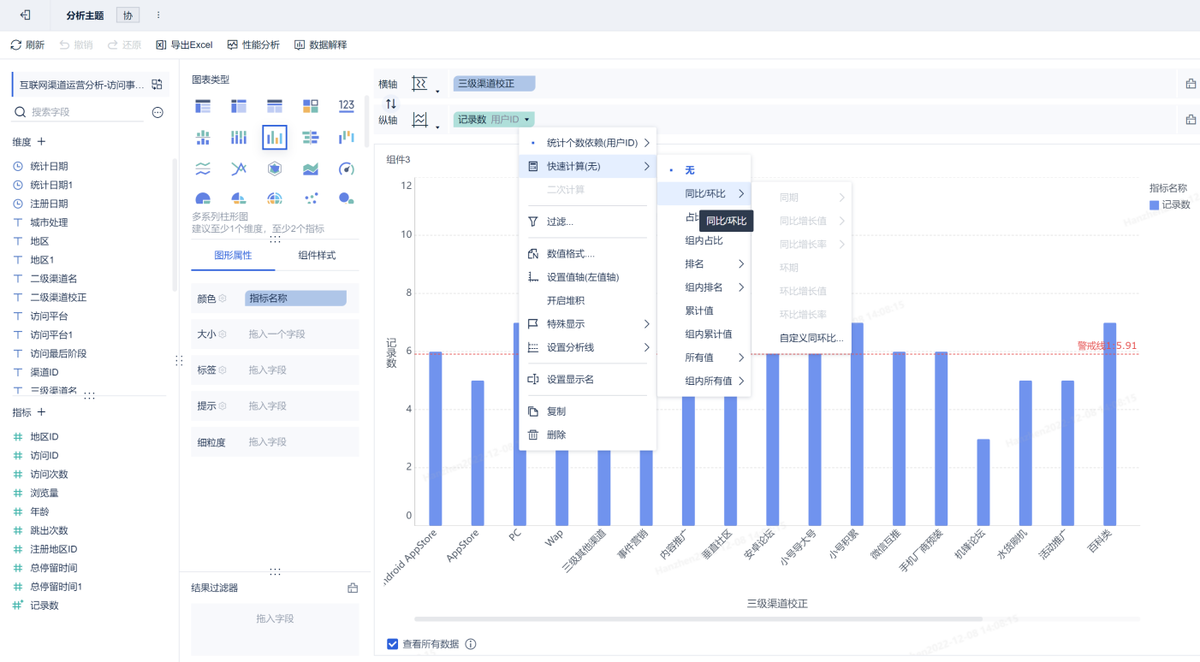Viewport: 1200px width, 662px height.
Task: Swap horizontal and vertical axes icon
Action: coord(391,103)
